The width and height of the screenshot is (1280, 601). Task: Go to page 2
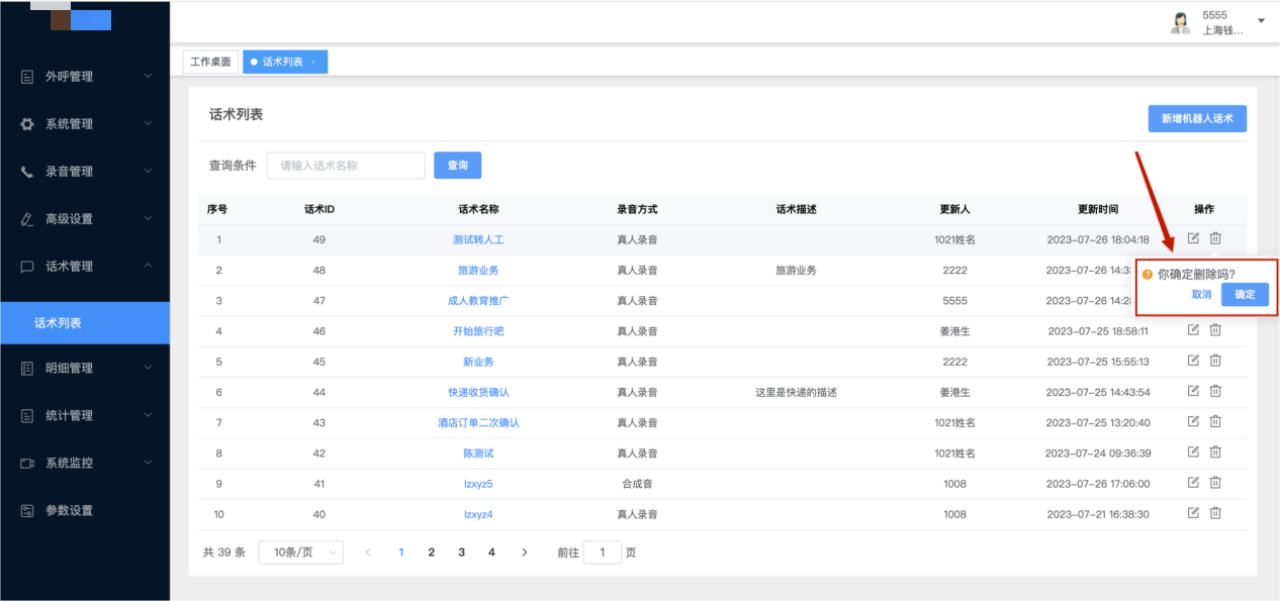click(431, 552)
